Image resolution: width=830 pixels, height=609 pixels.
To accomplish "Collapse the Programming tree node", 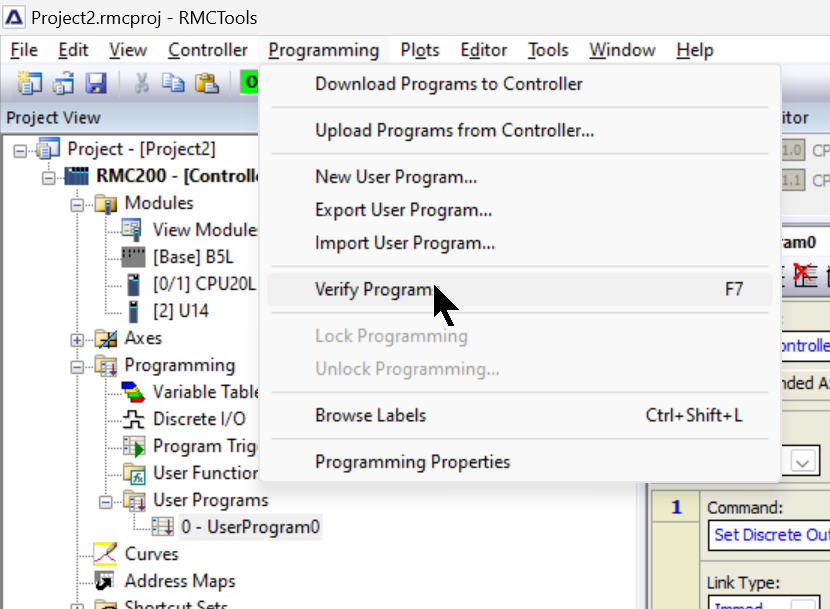I will coord(77,367).
